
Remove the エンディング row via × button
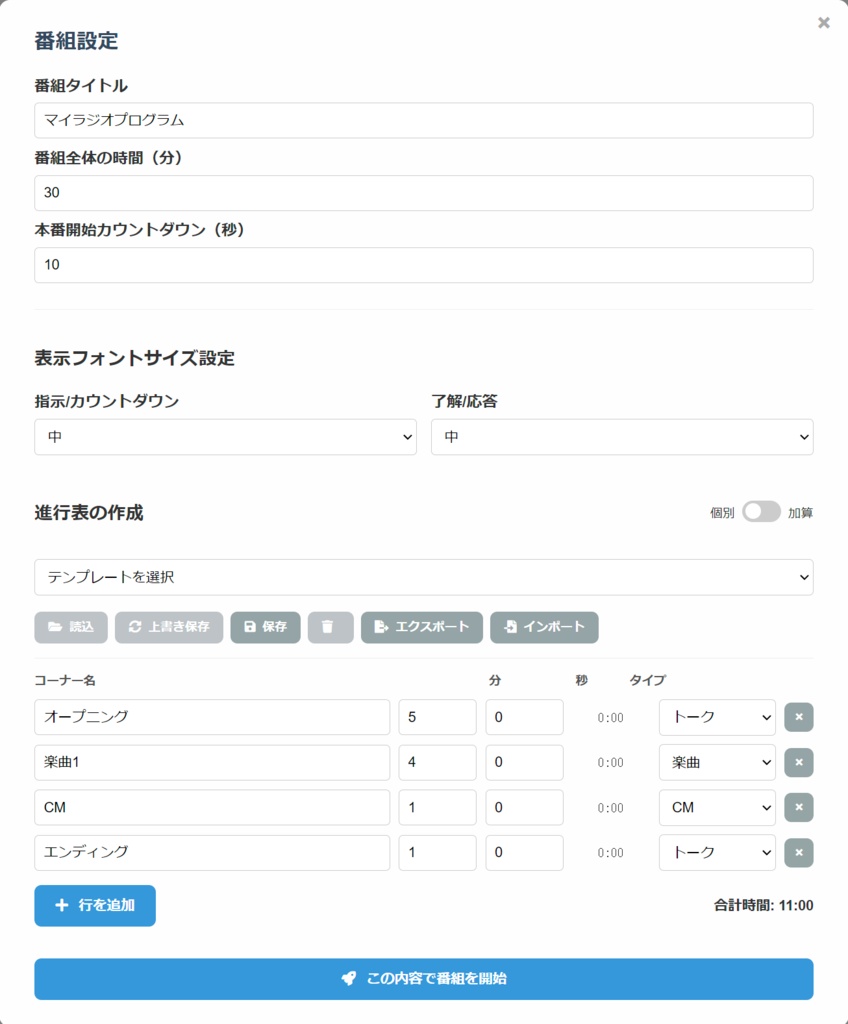[x=798, y=853]
